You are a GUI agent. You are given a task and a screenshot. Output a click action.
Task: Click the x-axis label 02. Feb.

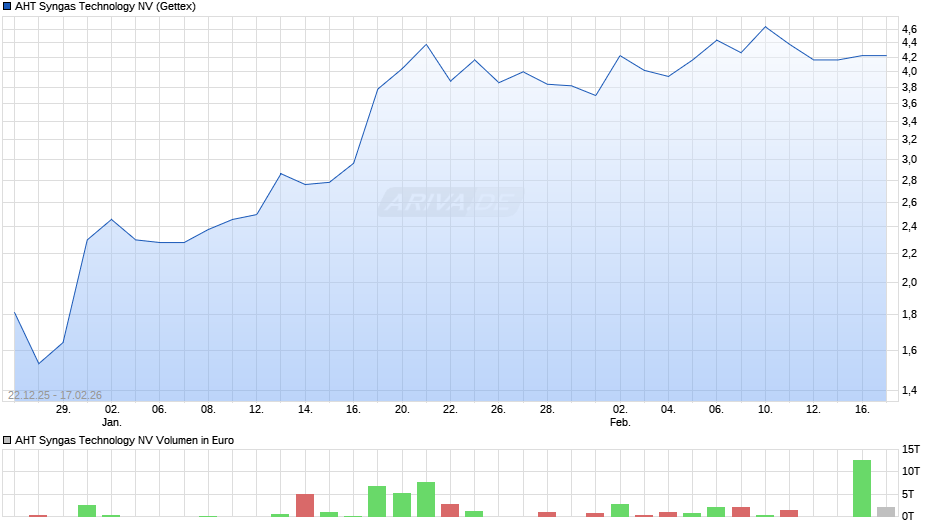point(620,415)
